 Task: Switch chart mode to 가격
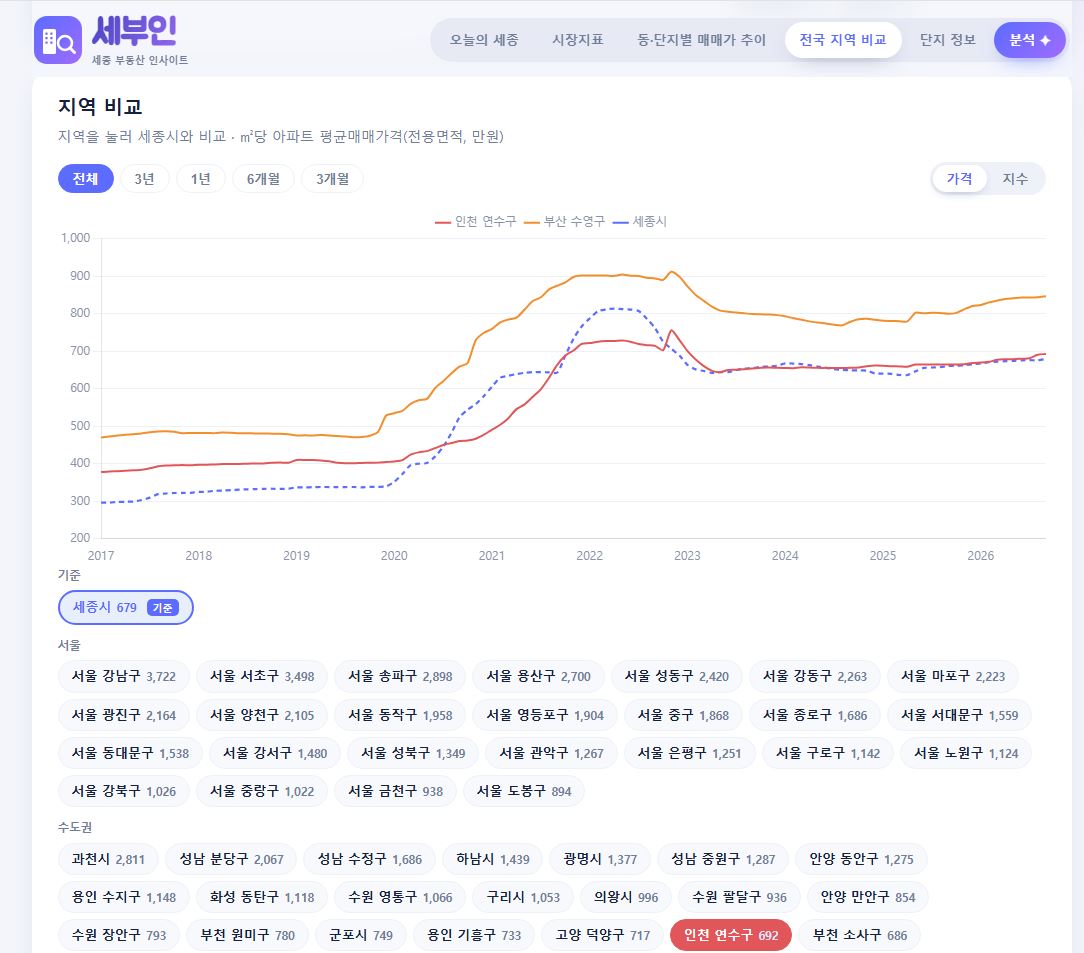pyautogui.click(x=960, y=179)
